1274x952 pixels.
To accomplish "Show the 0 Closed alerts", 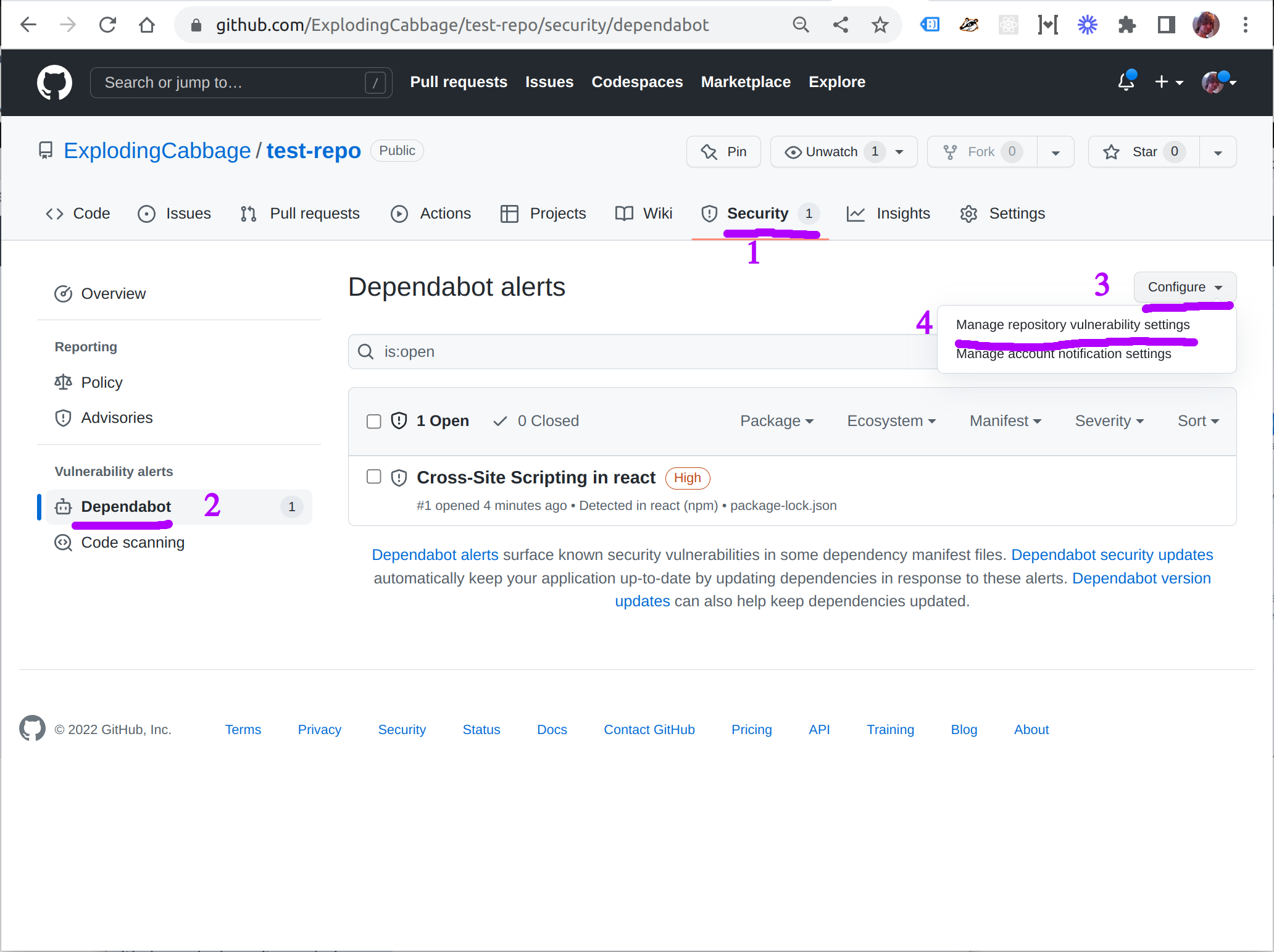I will [536, 421].
